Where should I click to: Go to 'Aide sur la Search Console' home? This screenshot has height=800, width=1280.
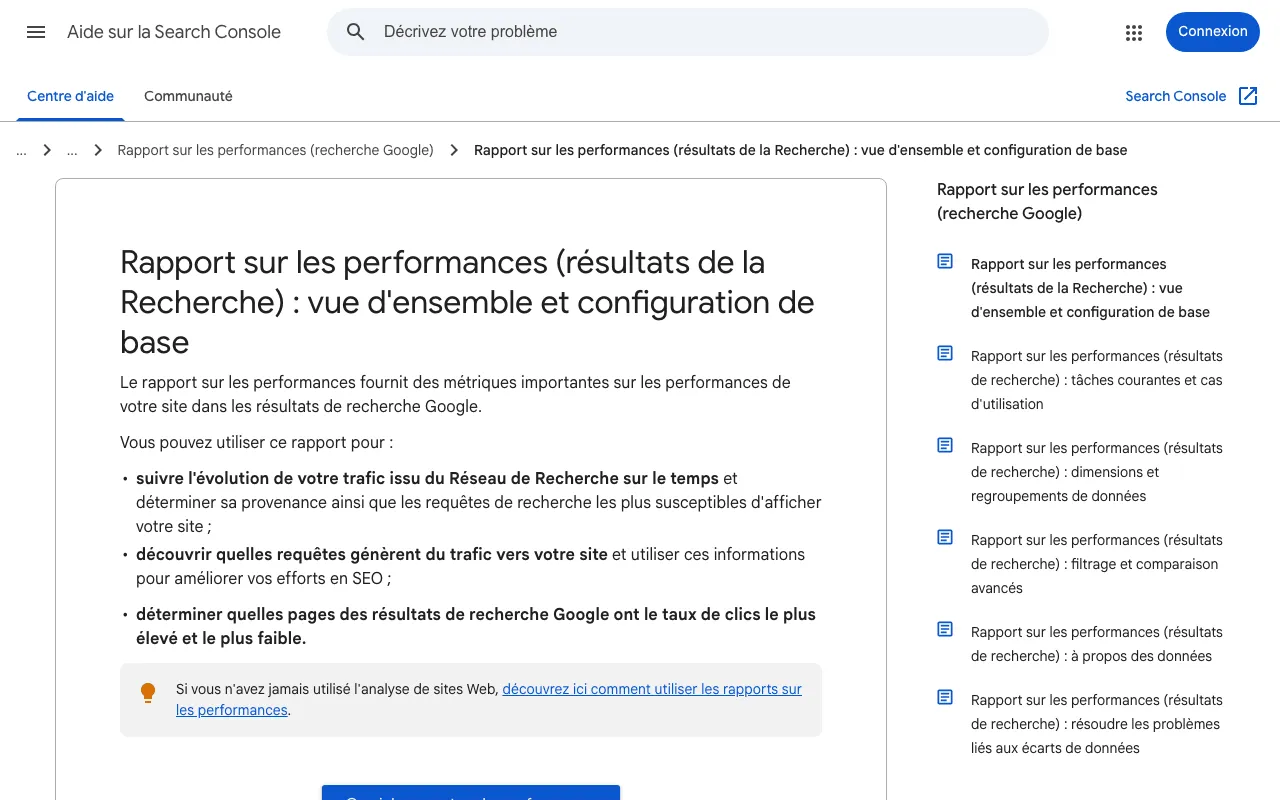click(174, 32)
